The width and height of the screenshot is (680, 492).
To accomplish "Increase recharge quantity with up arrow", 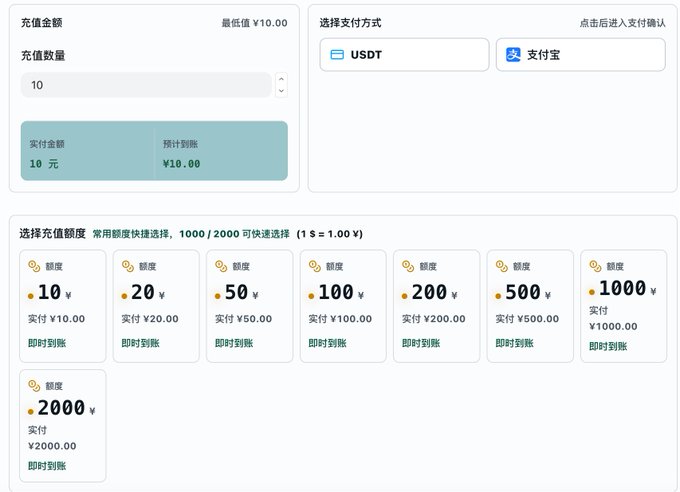I will coord(281,79).
